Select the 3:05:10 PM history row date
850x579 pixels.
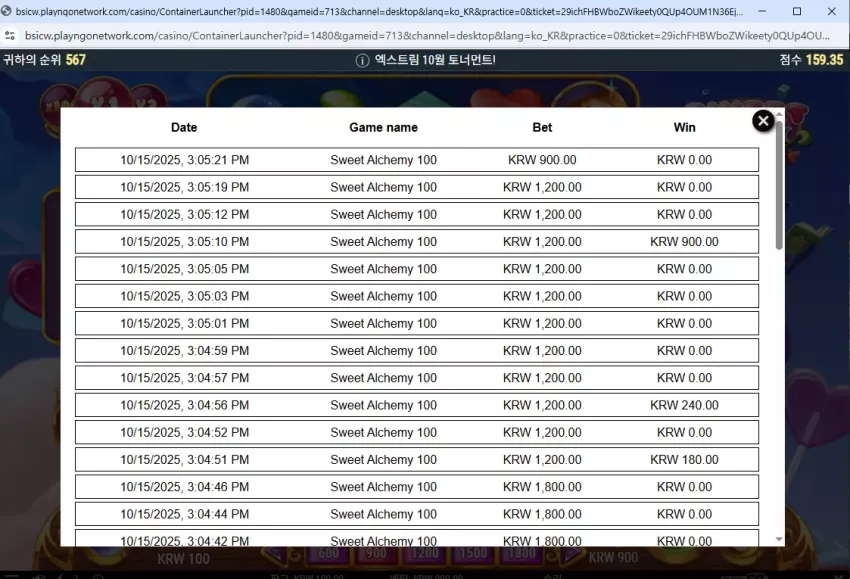pos(184,242)
